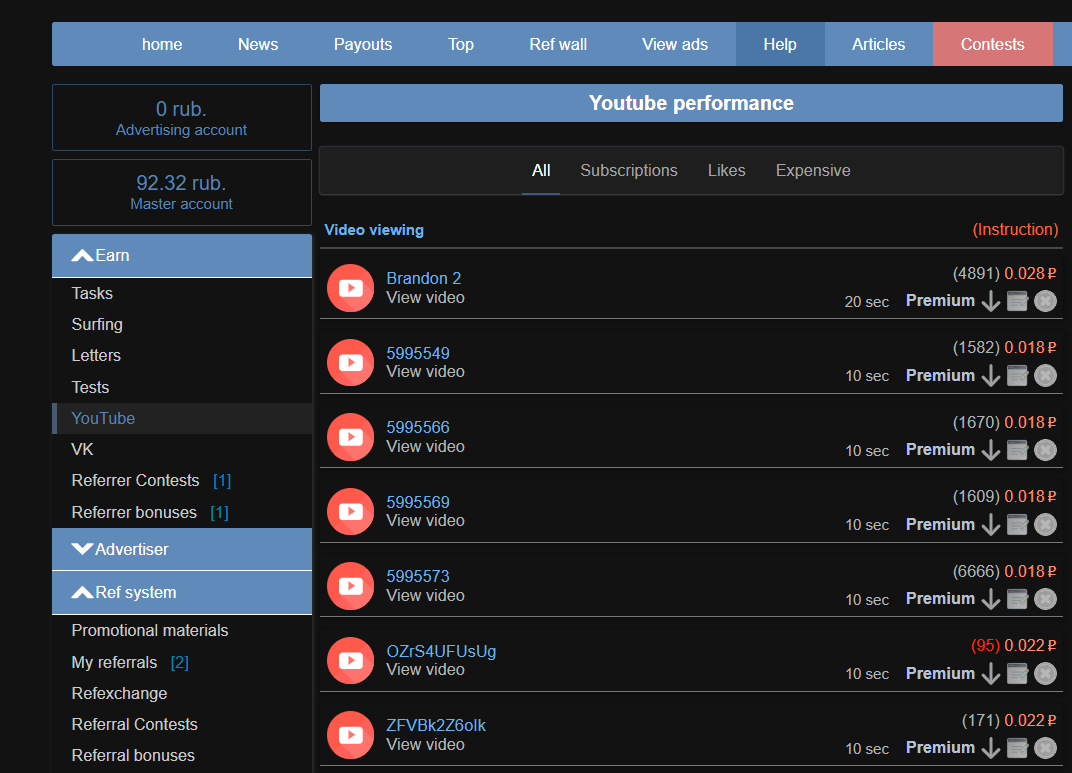
Task: Click the YouTube play icon for 5995573
Action: 350,586
